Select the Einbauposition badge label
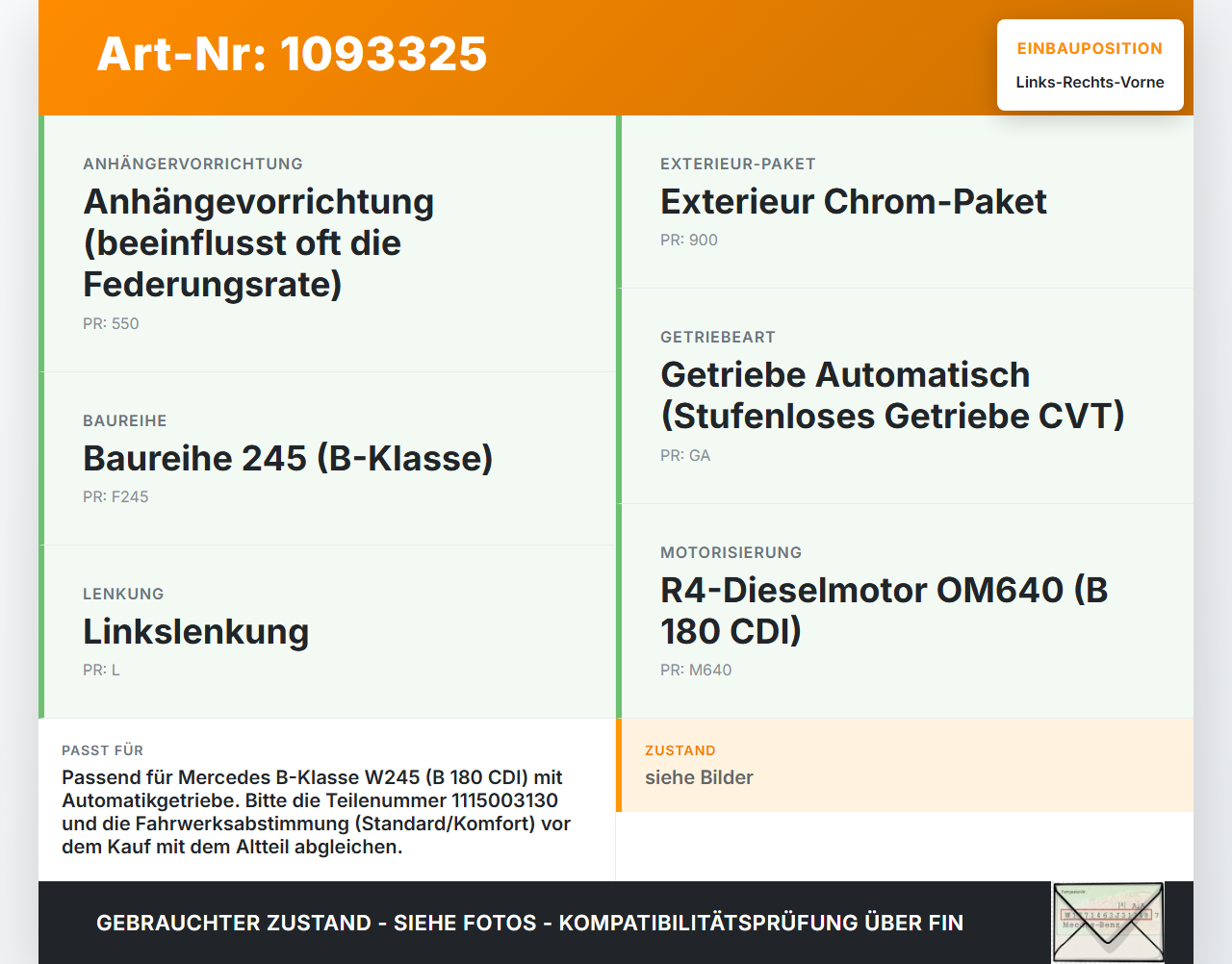 (x=1090, y=48)
